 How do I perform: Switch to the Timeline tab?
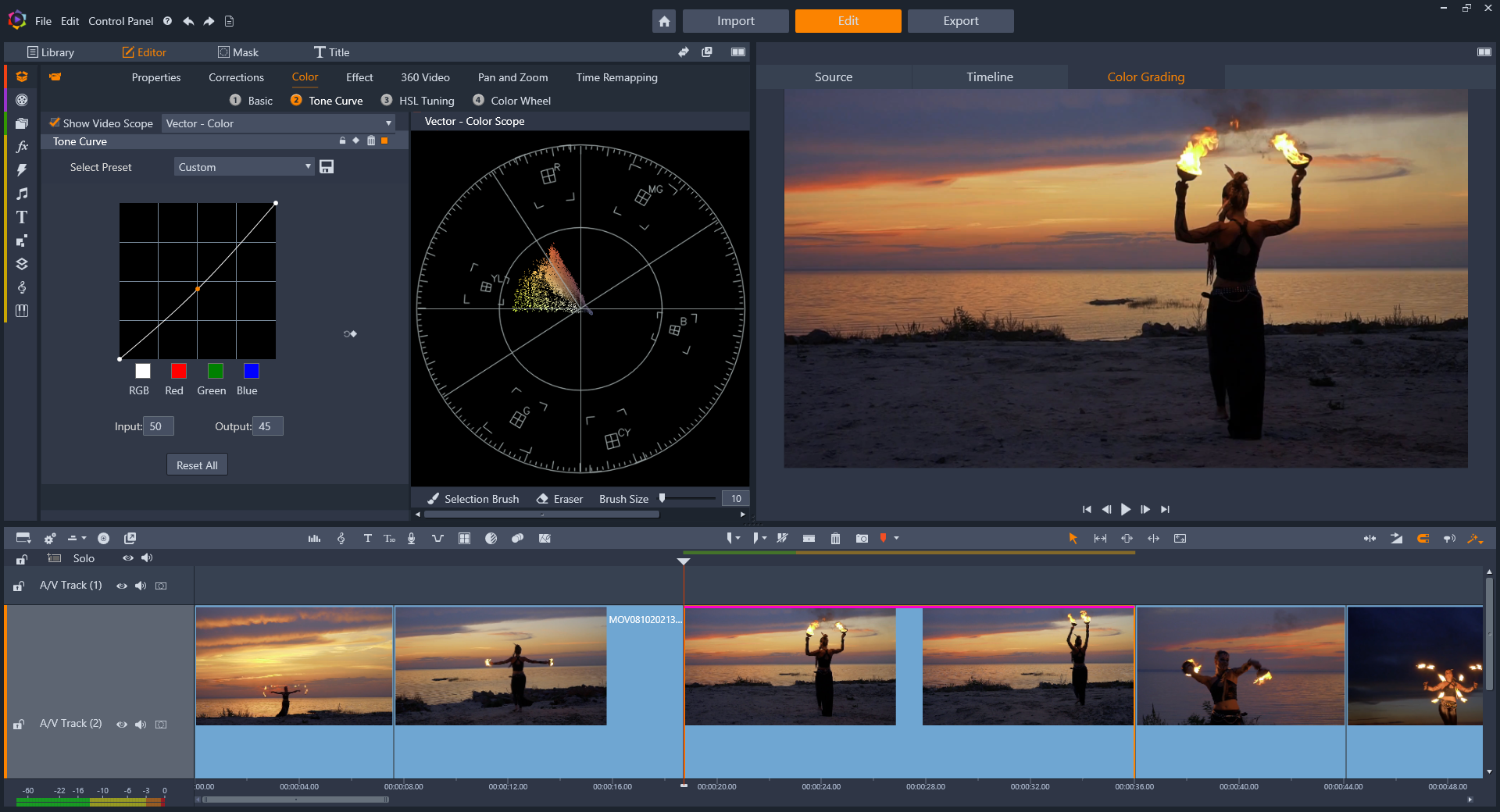[988, 77]
